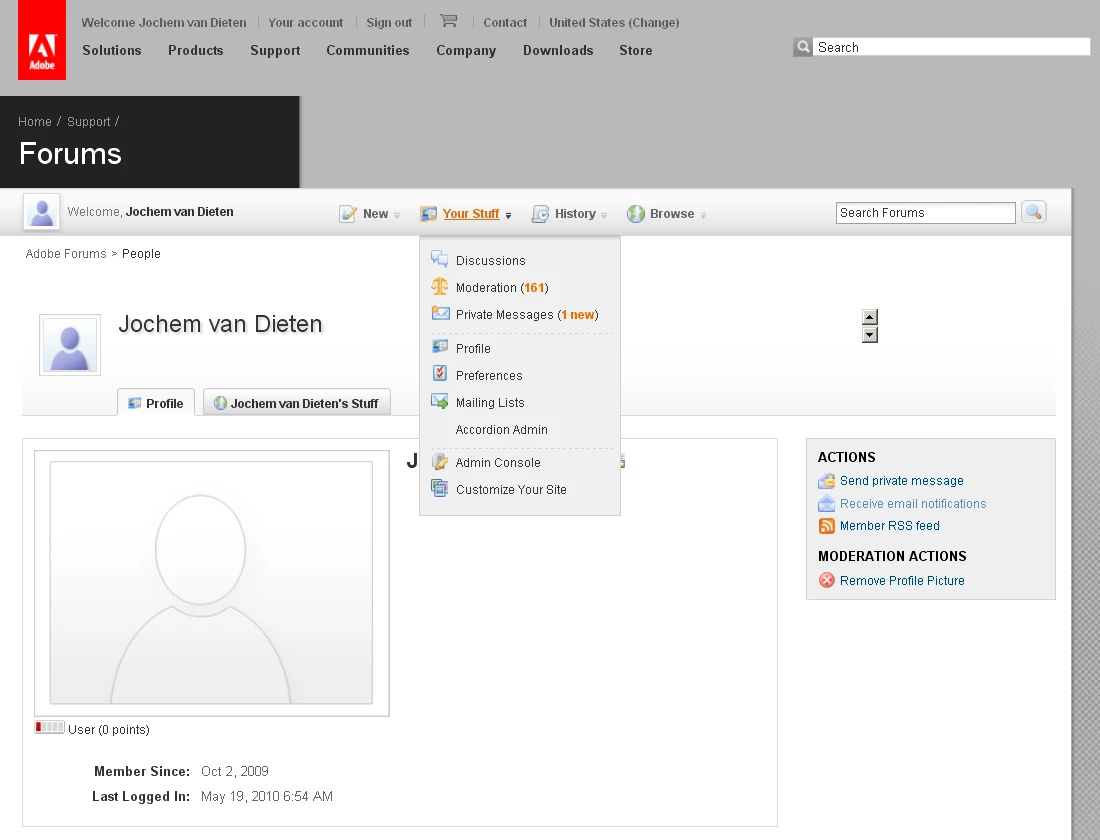Choose Customize Your Site entry

(x=511, y=490)
